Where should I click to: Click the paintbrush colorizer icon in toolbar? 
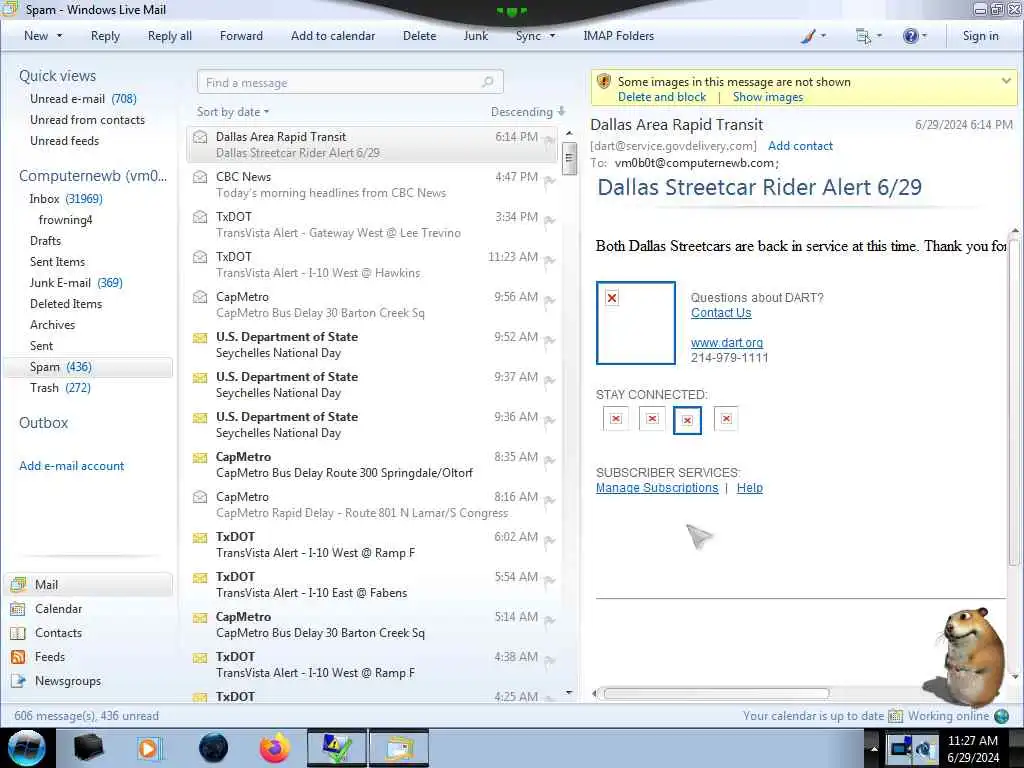808,37
